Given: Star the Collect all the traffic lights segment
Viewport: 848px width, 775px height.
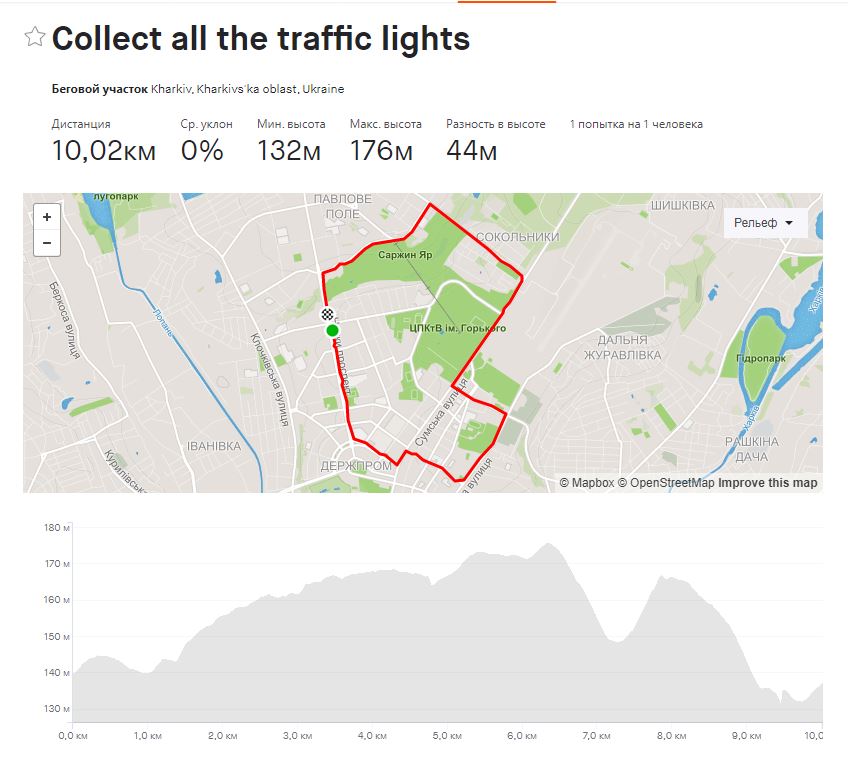Looking at the screenshot, I should [x=35, y=37].
